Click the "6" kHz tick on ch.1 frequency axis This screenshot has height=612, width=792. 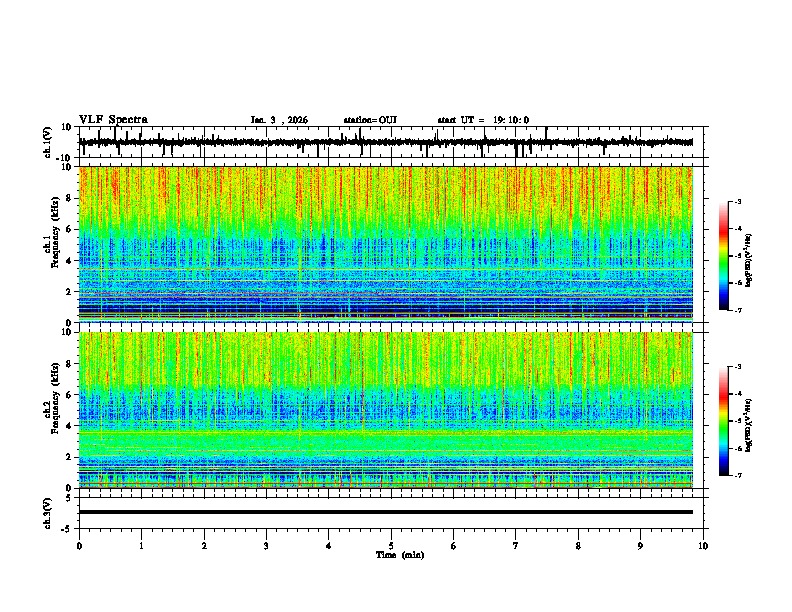click(69, 229)
